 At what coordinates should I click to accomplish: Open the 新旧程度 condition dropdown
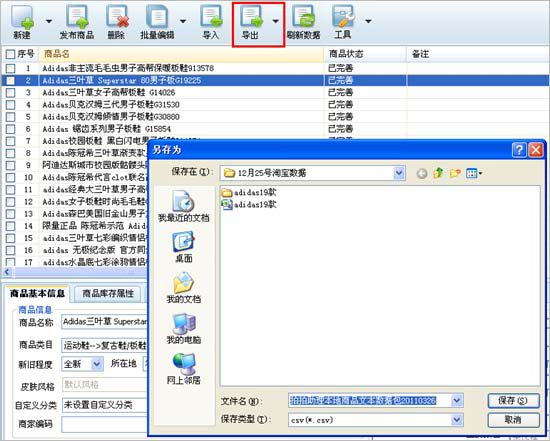tap(97, 364)
